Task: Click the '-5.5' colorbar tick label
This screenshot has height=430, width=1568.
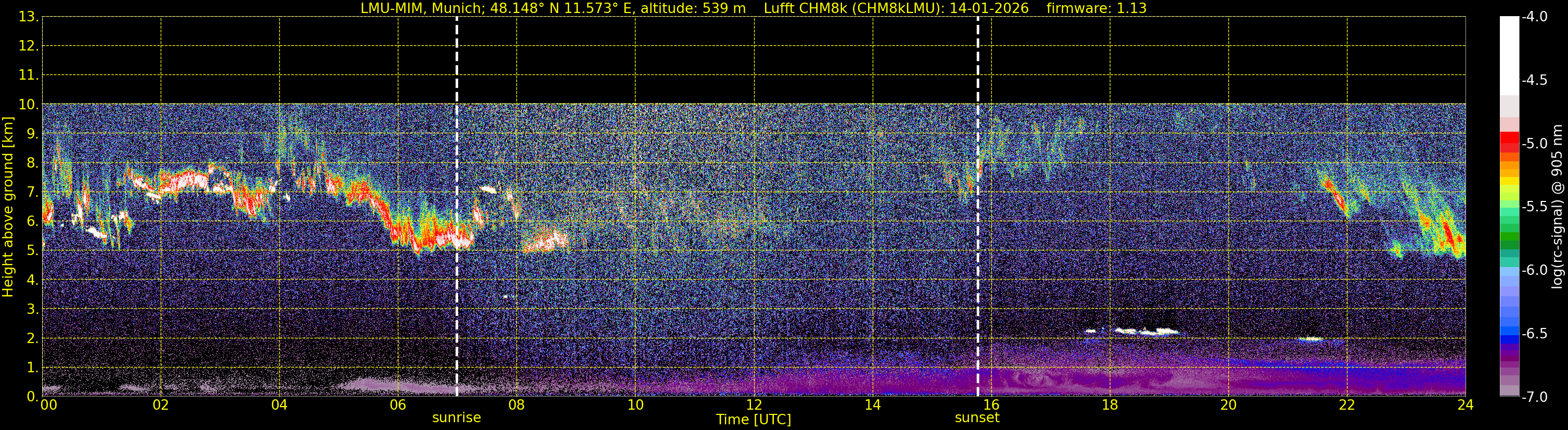Action: click(x=1534, y=207)
